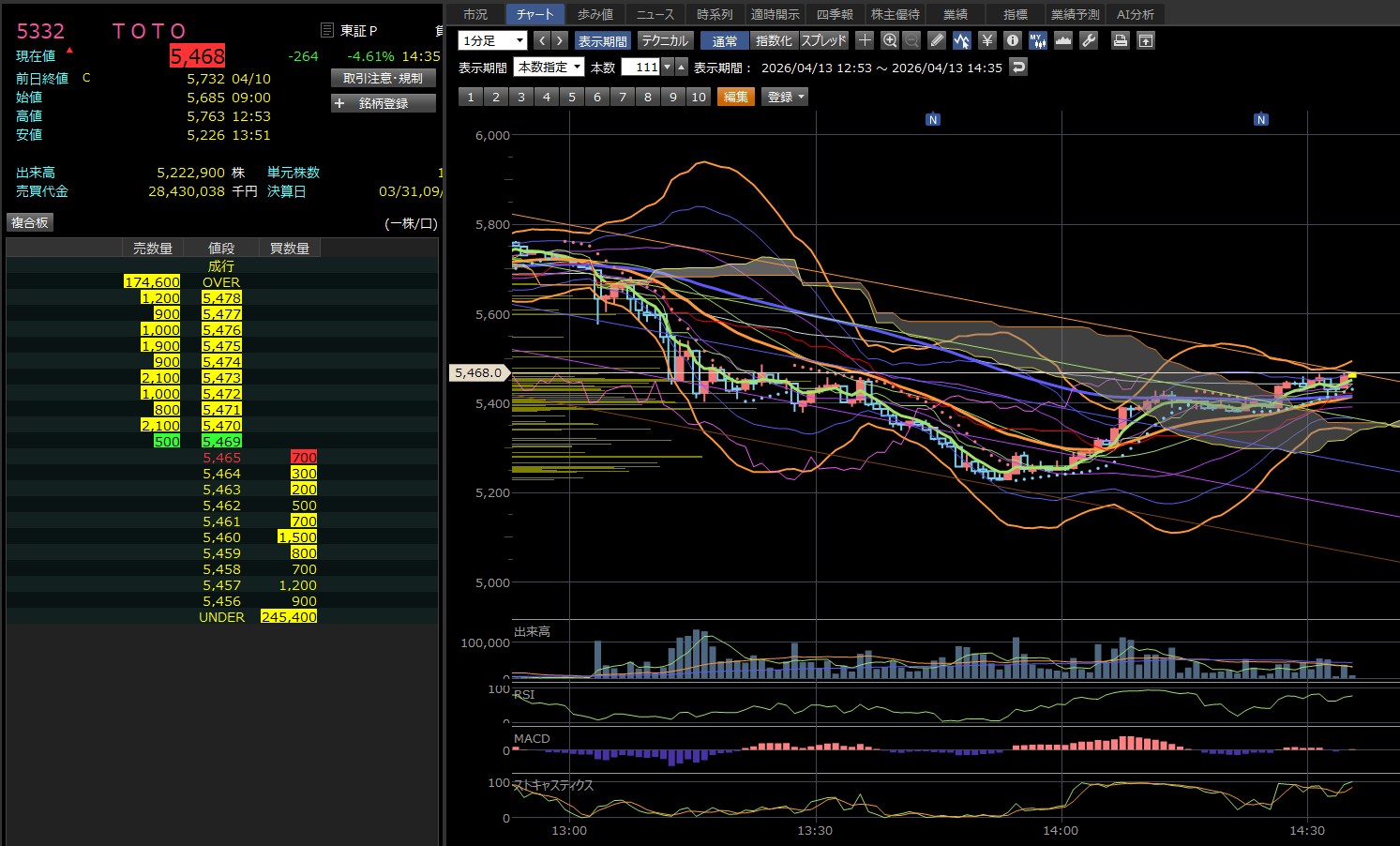The height and width of the screenshot is (846, 1400).
Task: Pop out chart into separate window
Action: pos(1145,40)
